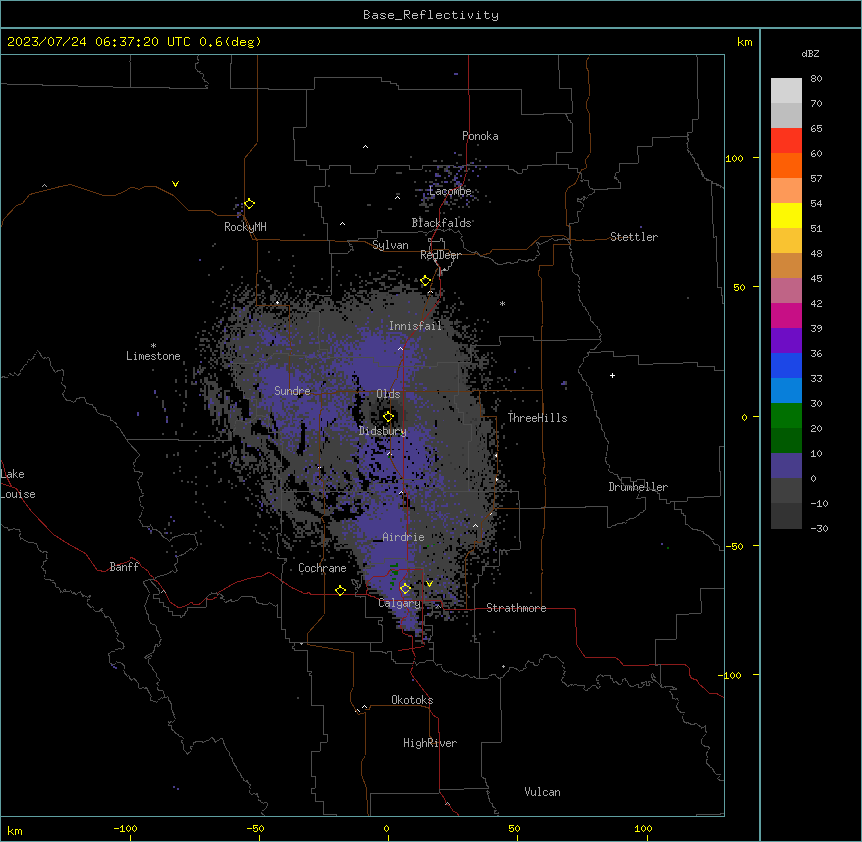
Task: Click the Base_Reflectivity title text
Action: 431,15
